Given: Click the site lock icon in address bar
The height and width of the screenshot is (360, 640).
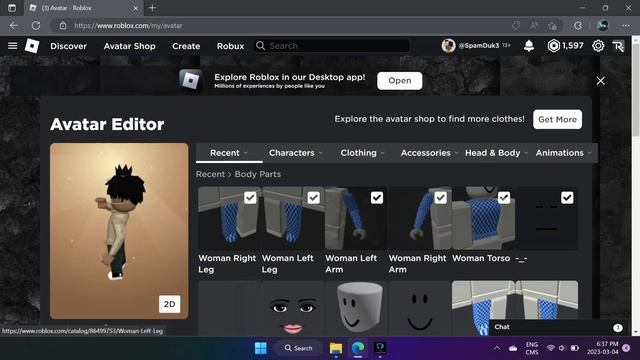Looking at the screenshot, I should tap(63, 25).
